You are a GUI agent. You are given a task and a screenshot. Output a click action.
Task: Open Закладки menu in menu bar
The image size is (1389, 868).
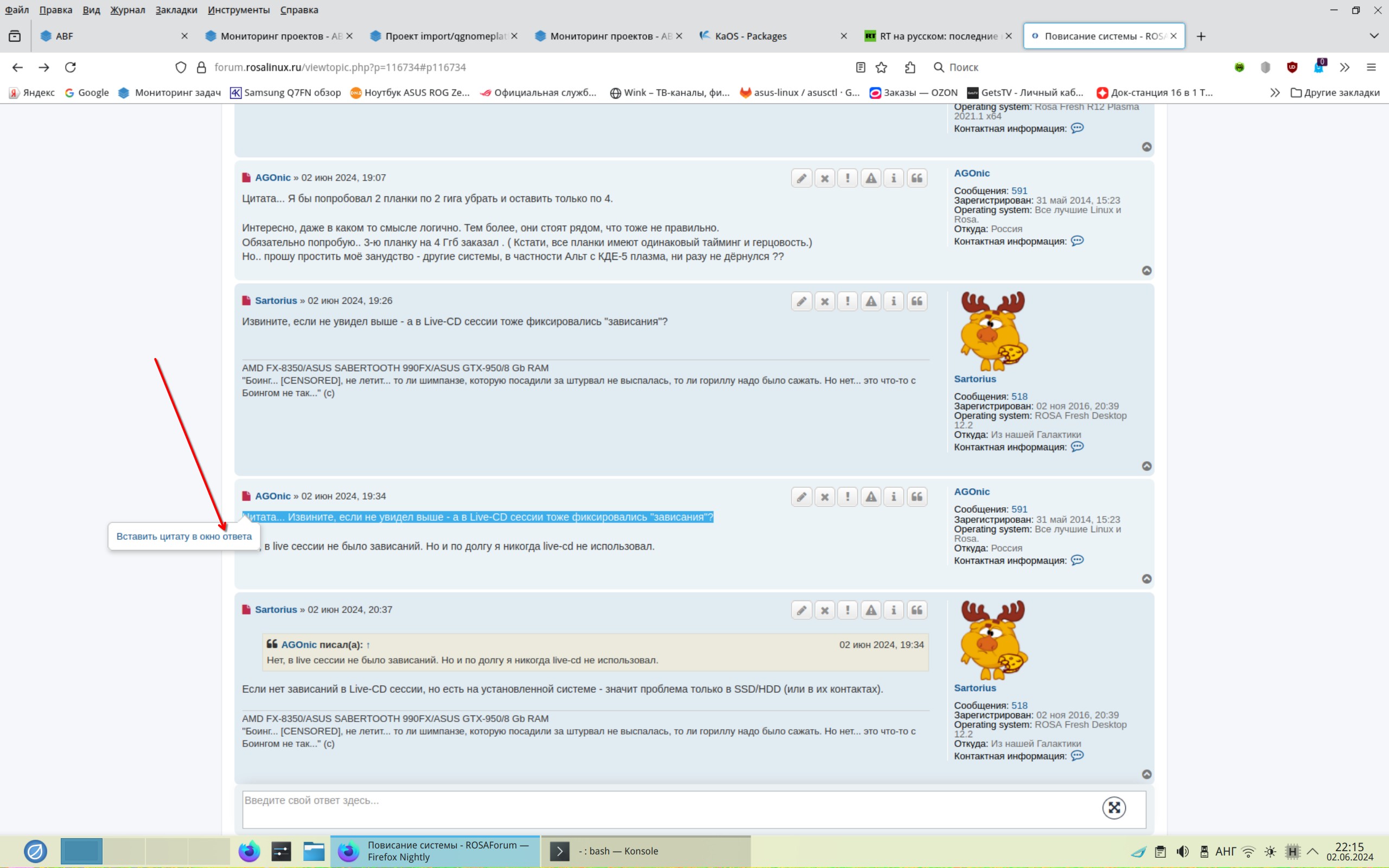(x=176, y=10)
